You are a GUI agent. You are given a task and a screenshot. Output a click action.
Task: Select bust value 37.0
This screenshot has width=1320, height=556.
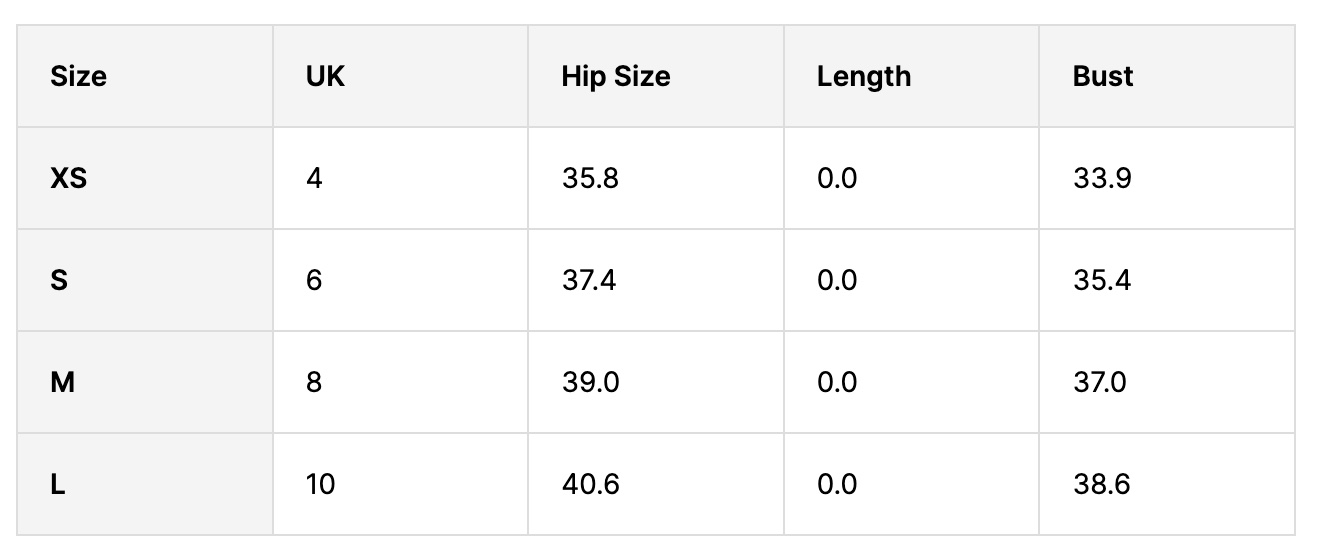(x=1099, y=383)
